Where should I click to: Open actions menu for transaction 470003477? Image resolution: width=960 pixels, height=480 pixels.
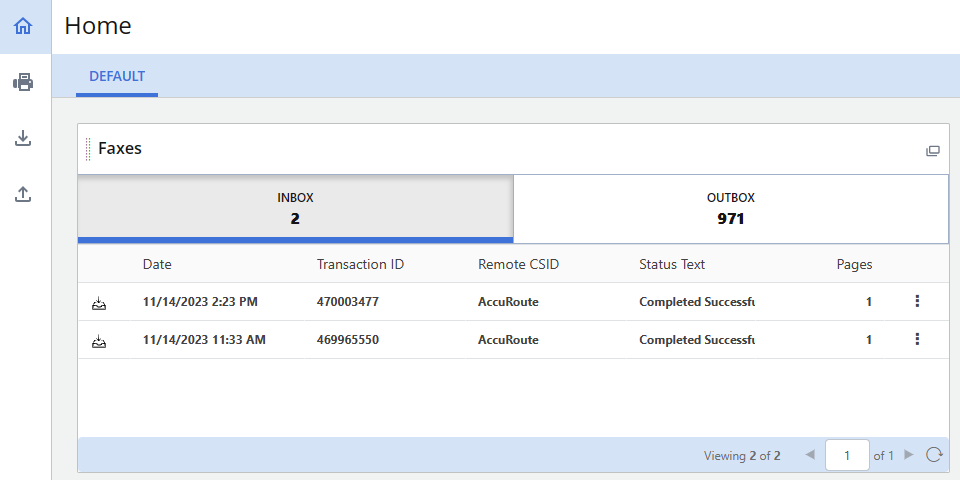click(x=917, y=301)
